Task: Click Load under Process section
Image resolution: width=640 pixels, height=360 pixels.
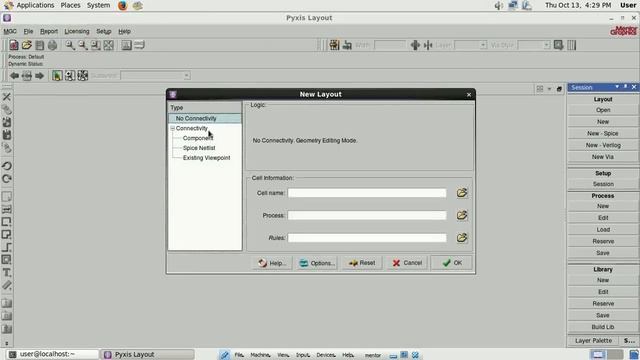Action: point(602,229)
